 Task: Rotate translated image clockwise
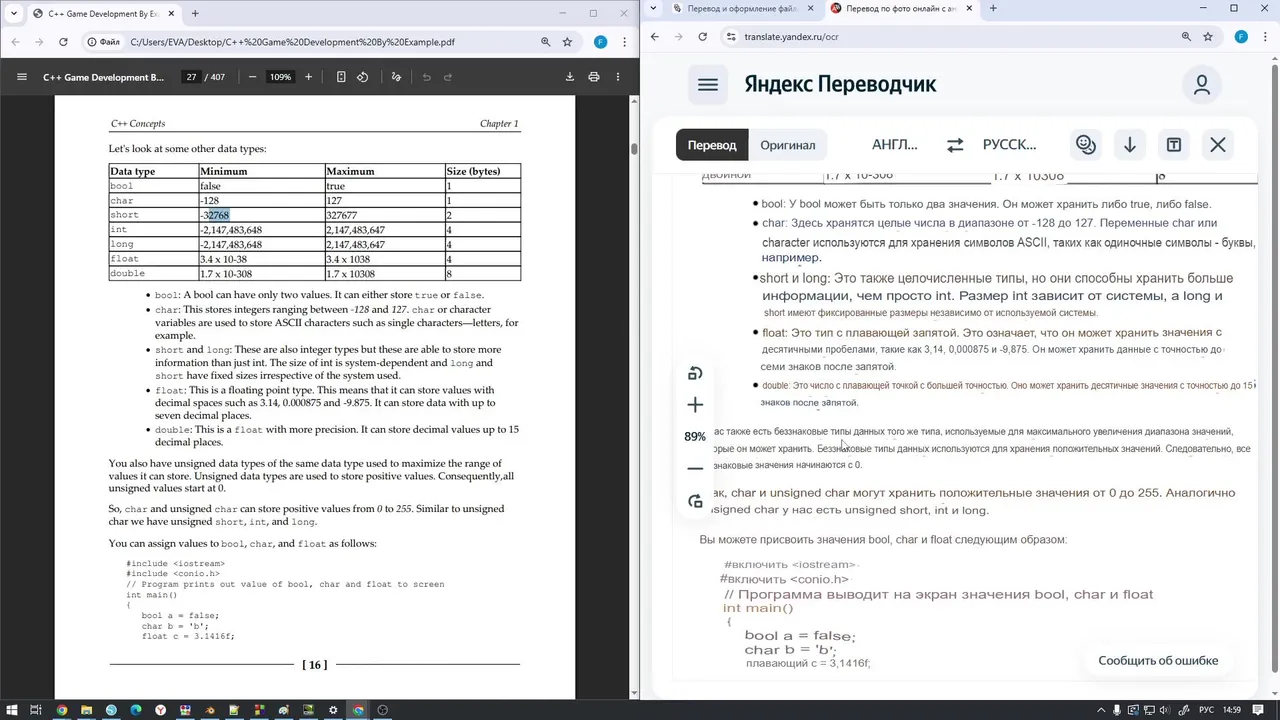point(695,501)
